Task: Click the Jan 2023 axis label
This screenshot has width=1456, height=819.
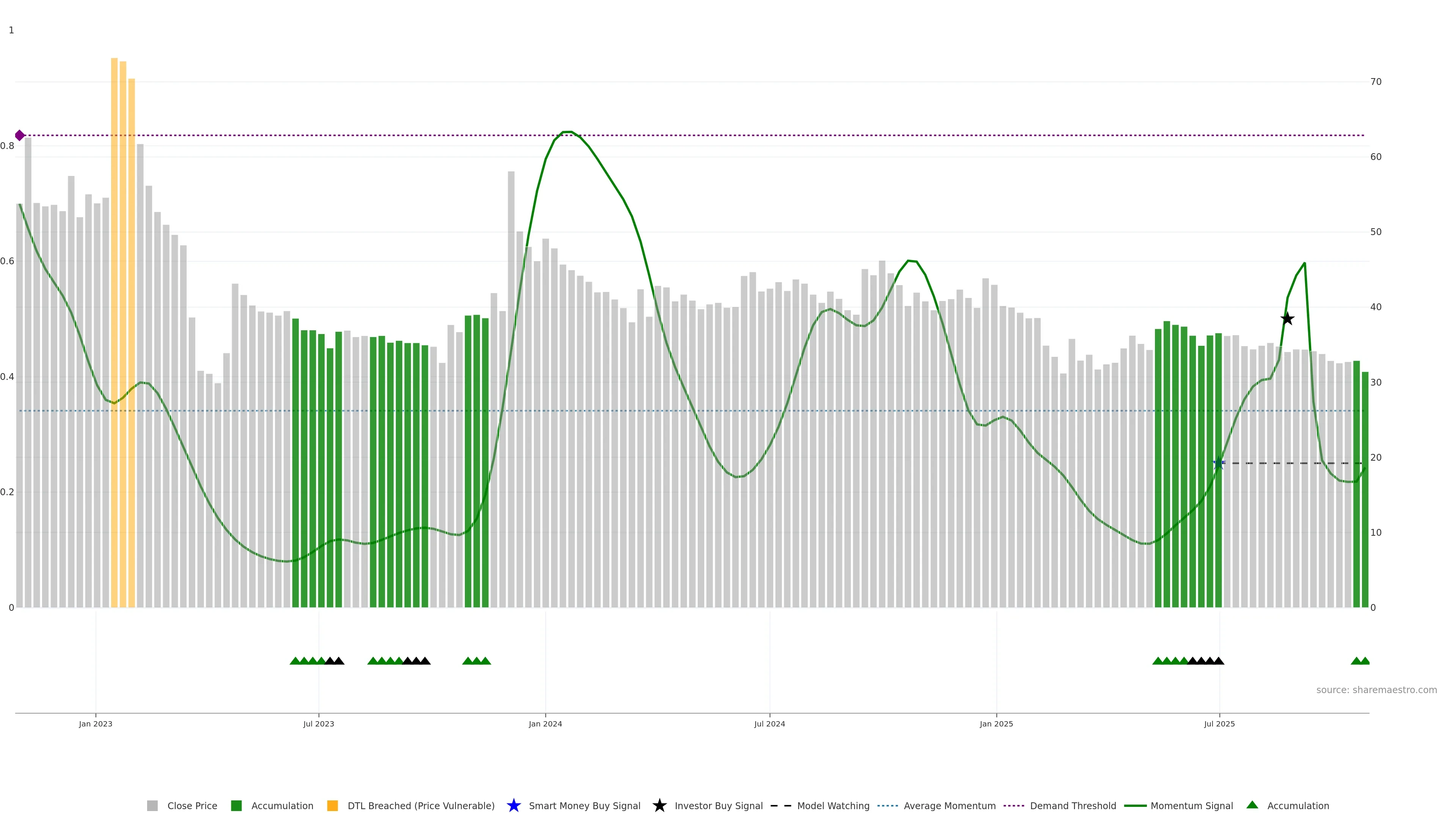Action: (x=96, y=723)
